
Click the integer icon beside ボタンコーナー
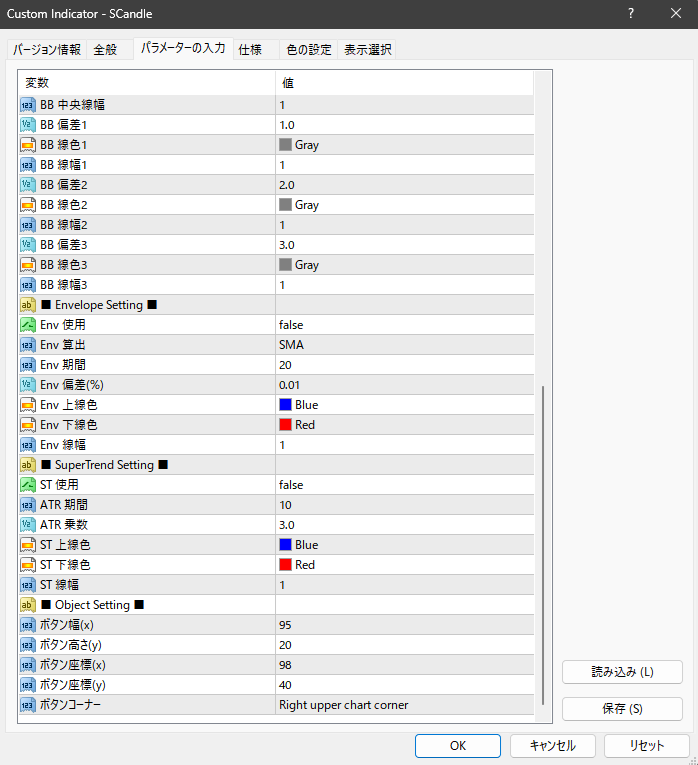tap(28, 705)
